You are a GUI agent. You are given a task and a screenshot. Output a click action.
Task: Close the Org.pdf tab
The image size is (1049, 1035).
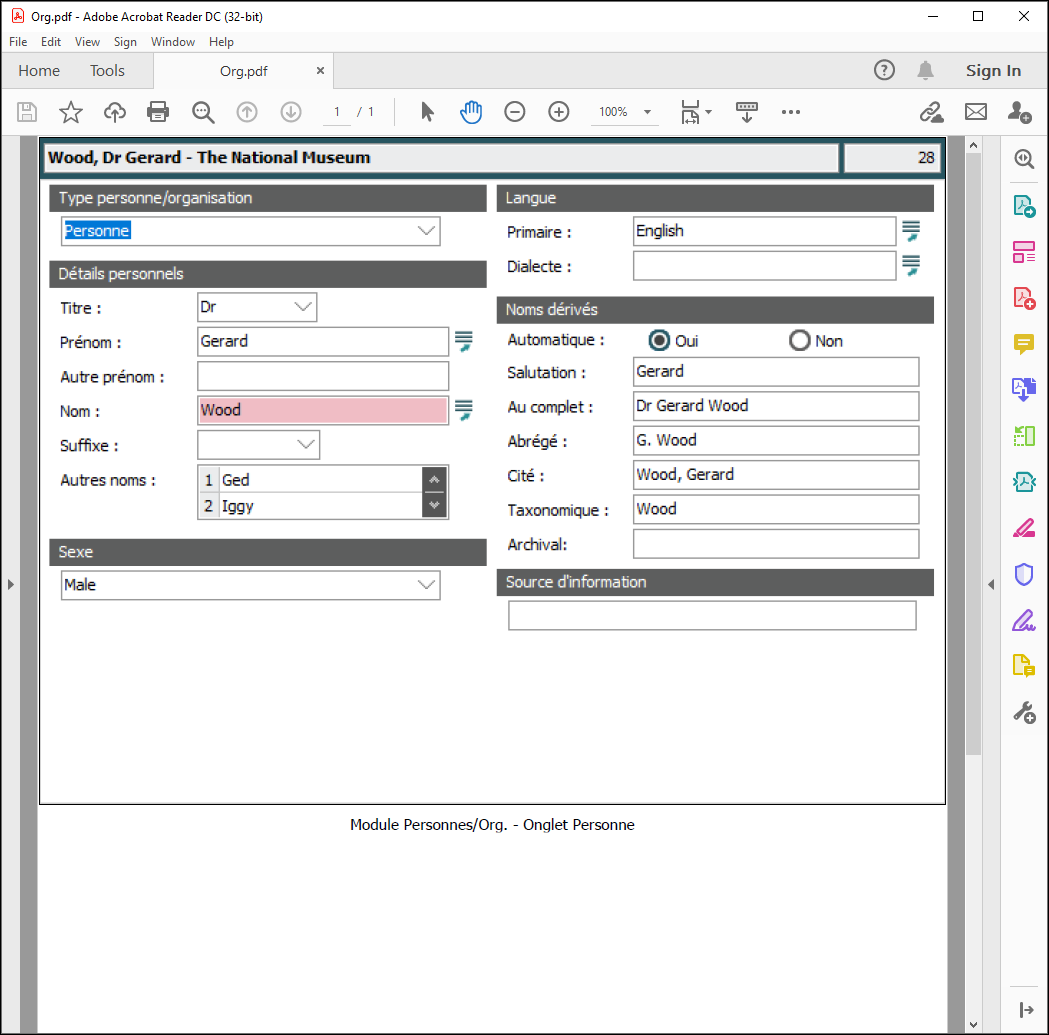320,71
